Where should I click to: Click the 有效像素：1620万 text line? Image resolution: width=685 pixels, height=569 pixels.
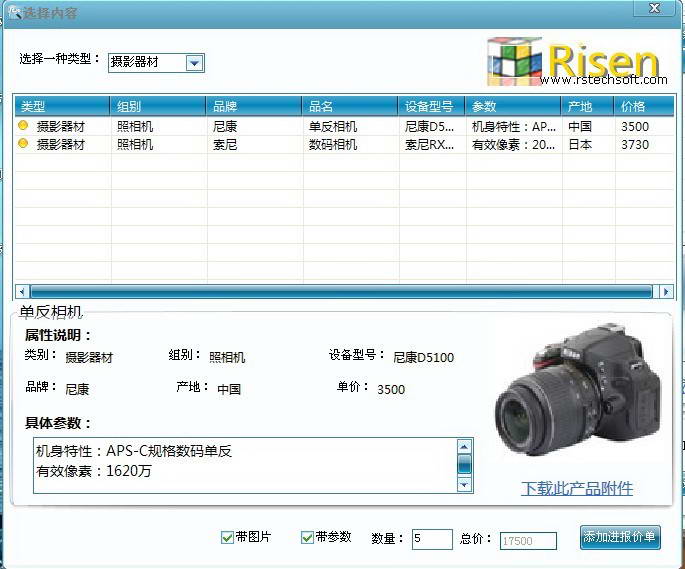click(x=93, y=471)
